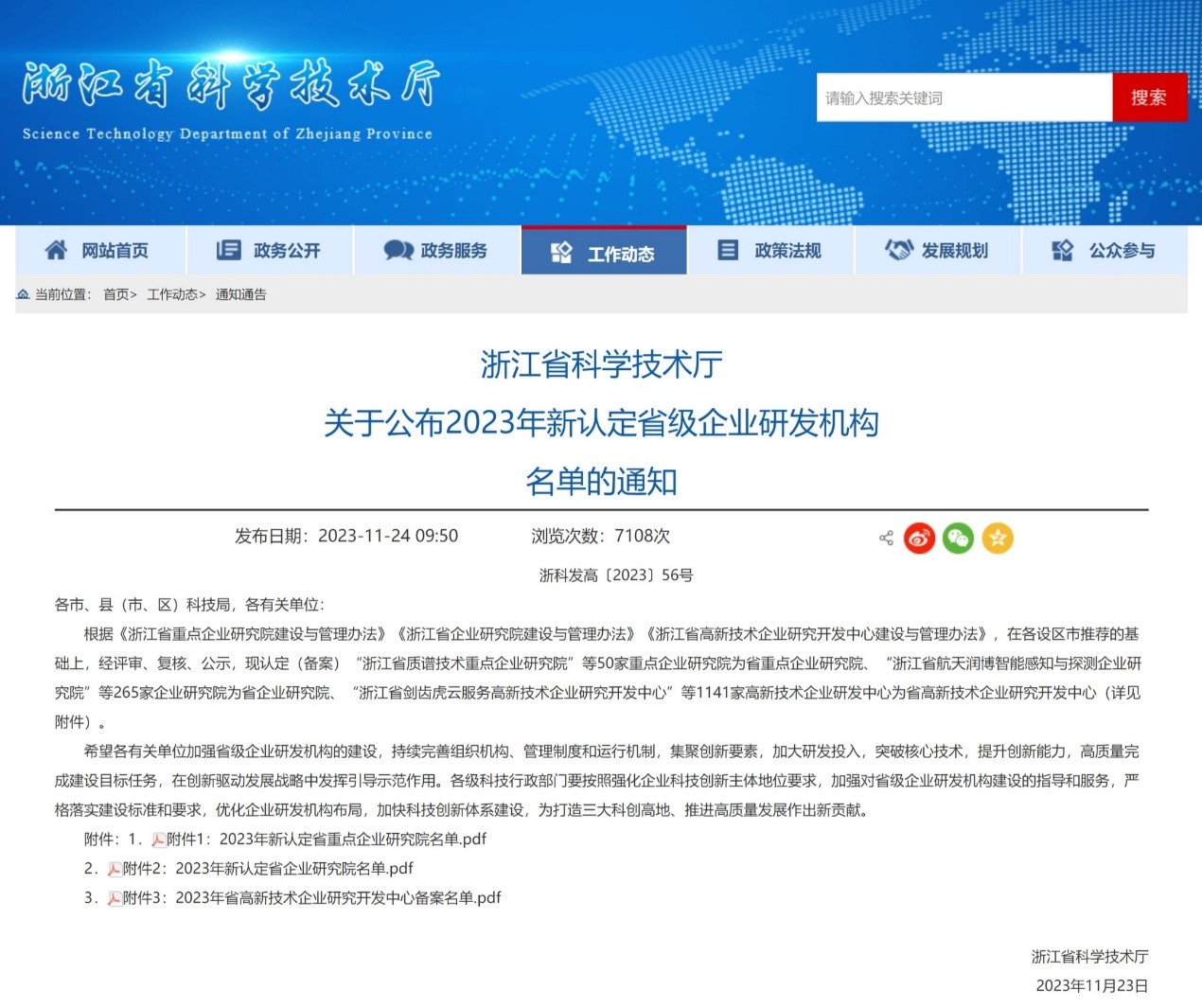This screenshot has width=1202, height=1008.
Task: Open the 公众参与 menu item
Action: pos(1105,250)
